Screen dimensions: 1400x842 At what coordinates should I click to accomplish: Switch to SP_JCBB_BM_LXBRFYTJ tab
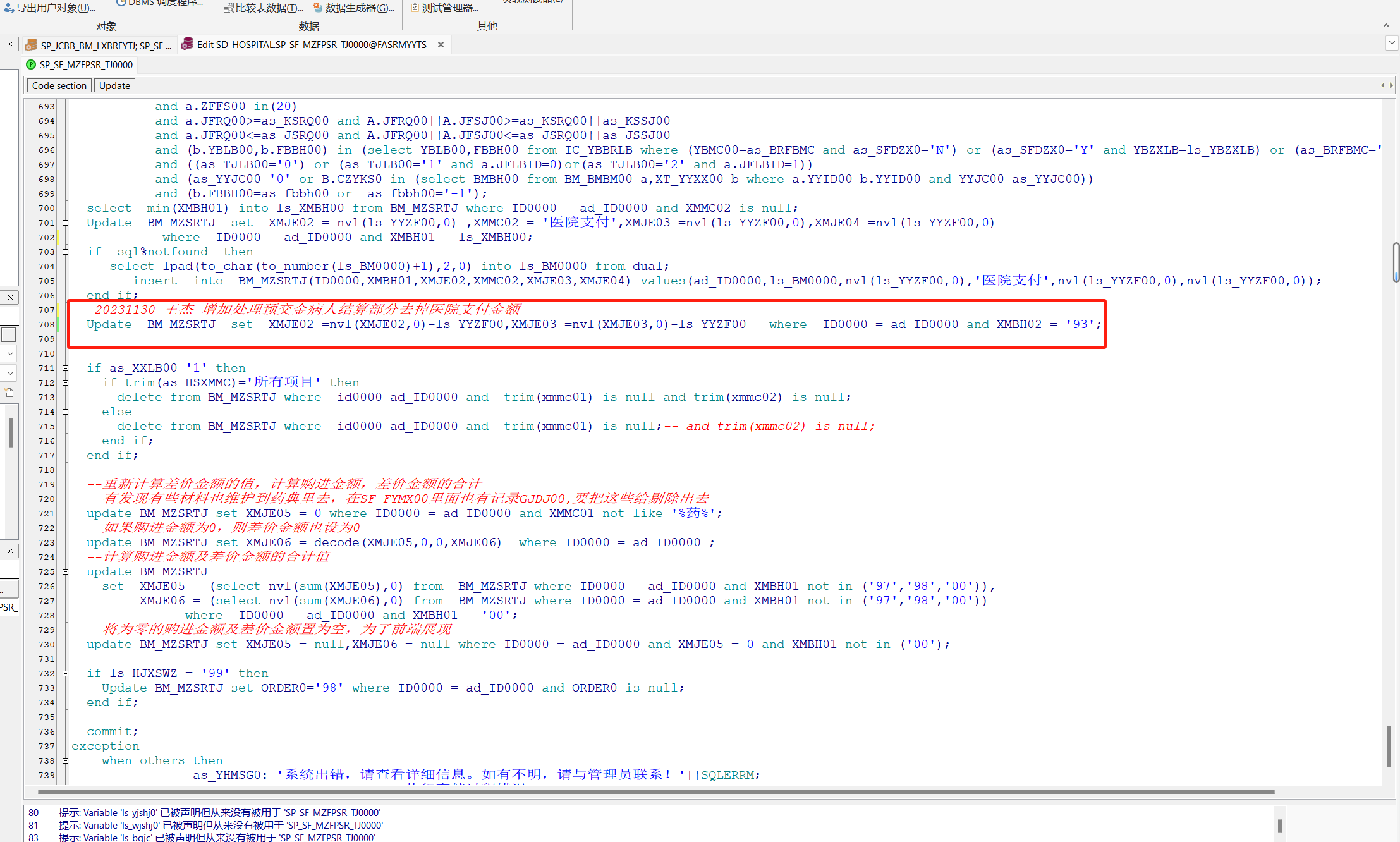[x=104, y=46]
